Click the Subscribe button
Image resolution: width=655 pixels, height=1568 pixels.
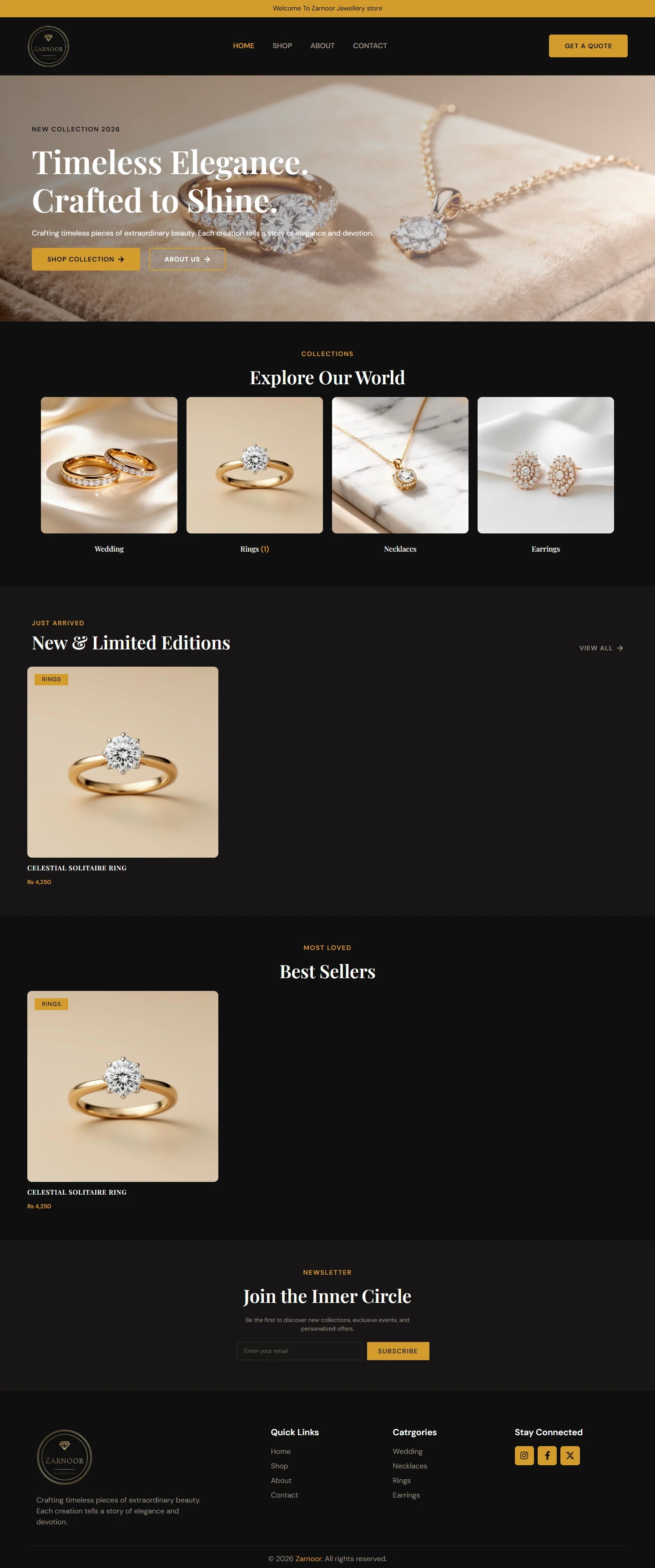(x=398, y=1351)
